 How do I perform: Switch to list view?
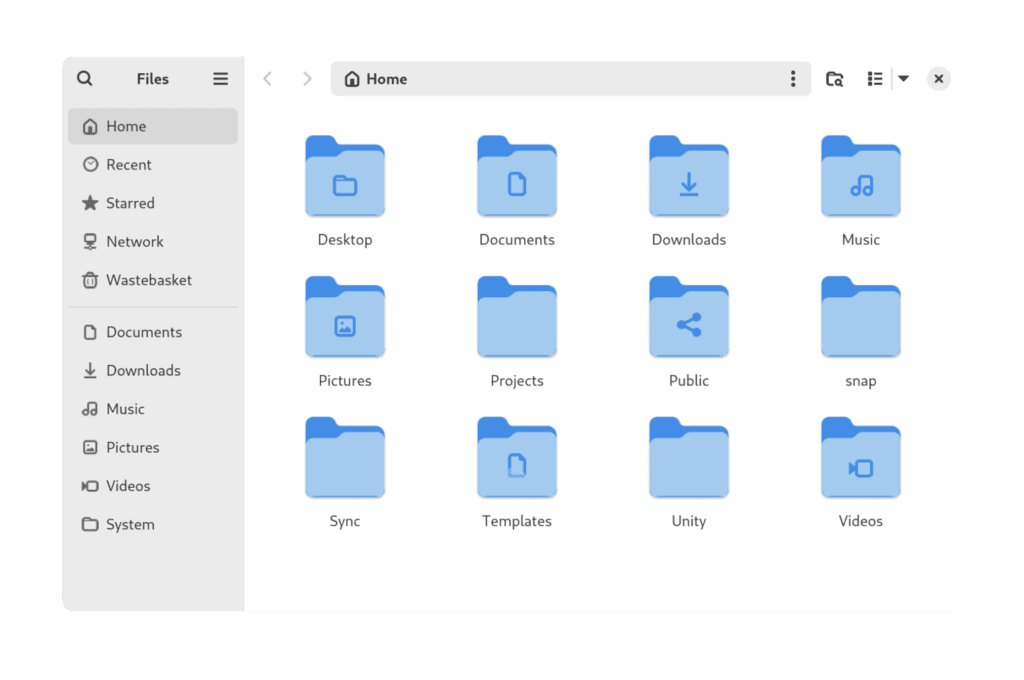pyautogui.click(x=875, y=79)
